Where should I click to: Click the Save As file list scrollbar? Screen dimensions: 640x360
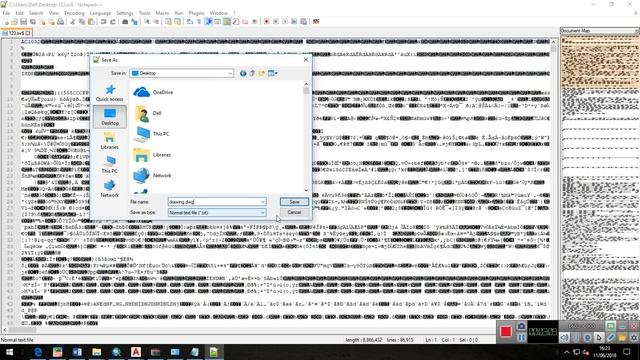click(306, 137)
